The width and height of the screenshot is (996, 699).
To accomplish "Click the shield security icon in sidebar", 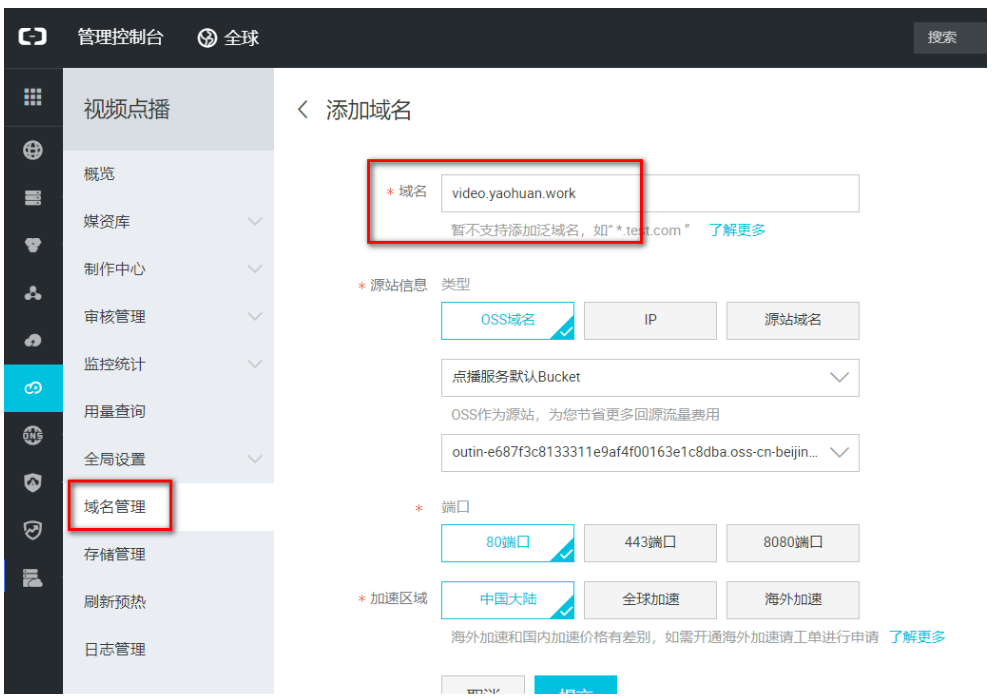I will click(33, 483).
